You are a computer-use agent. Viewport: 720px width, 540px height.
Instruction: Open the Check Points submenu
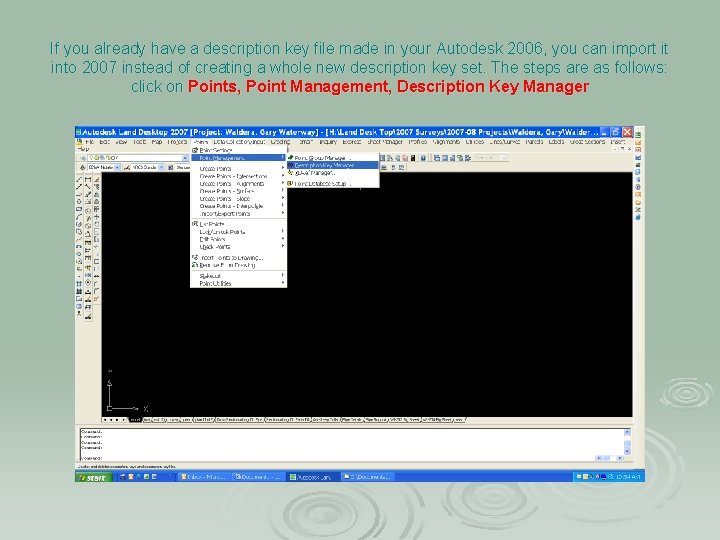pyautogui.click(x=238, y=247)
